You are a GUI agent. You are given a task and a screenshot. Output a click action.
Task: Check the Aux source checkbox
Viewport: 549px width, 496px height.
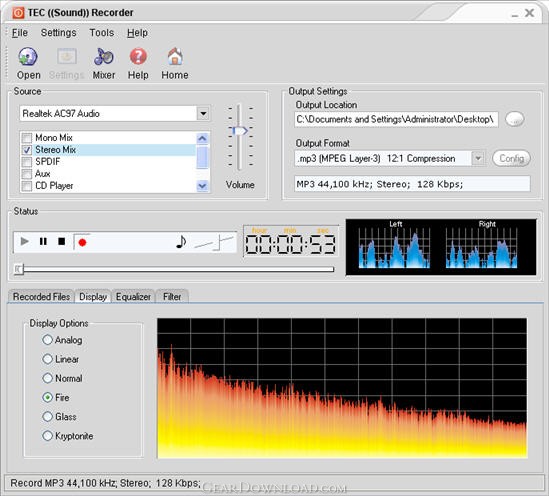click(x=27, y=174)
